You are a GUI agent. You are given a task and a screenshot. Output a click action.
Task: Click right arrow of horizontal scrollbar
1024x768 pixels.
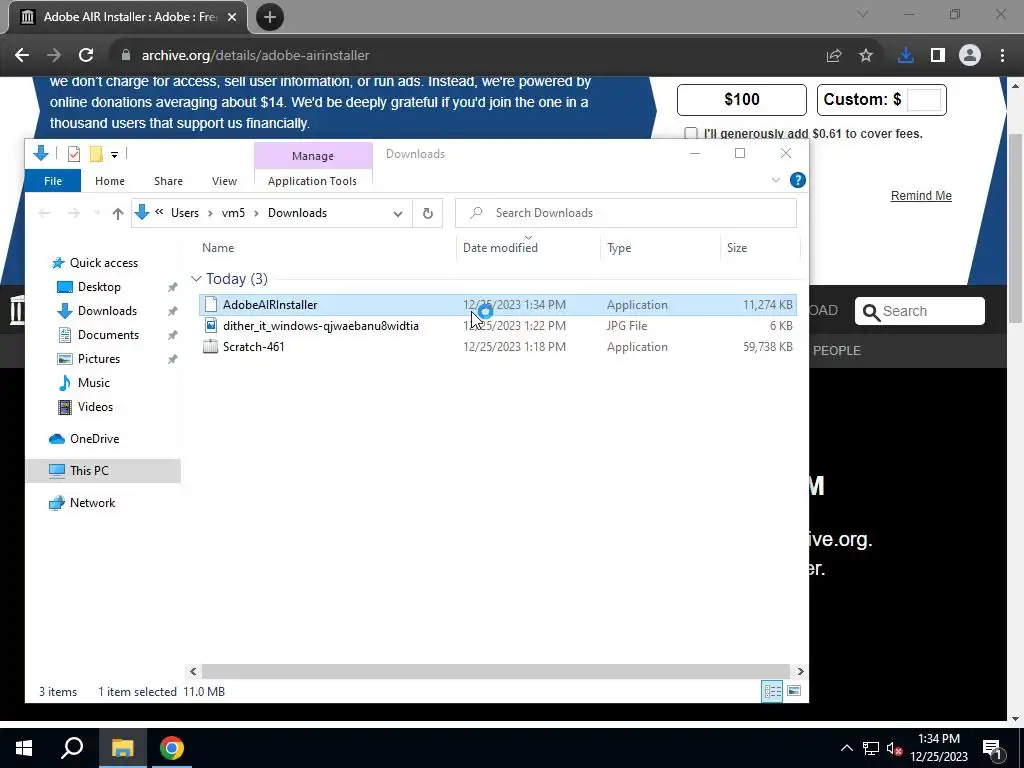point(801,671)
